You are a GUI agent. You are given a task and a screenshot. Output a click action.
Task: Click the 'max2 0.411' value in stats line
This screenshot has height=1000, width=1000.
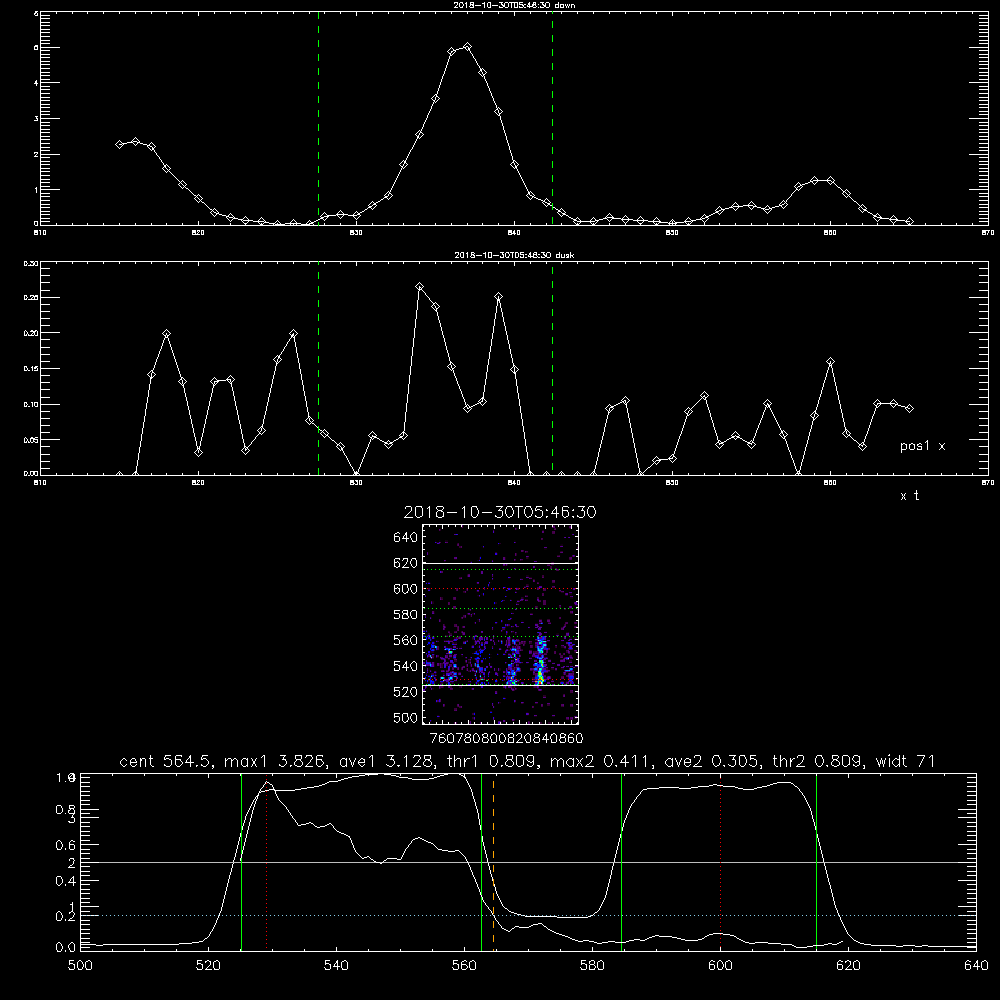[x=601, y=761]
